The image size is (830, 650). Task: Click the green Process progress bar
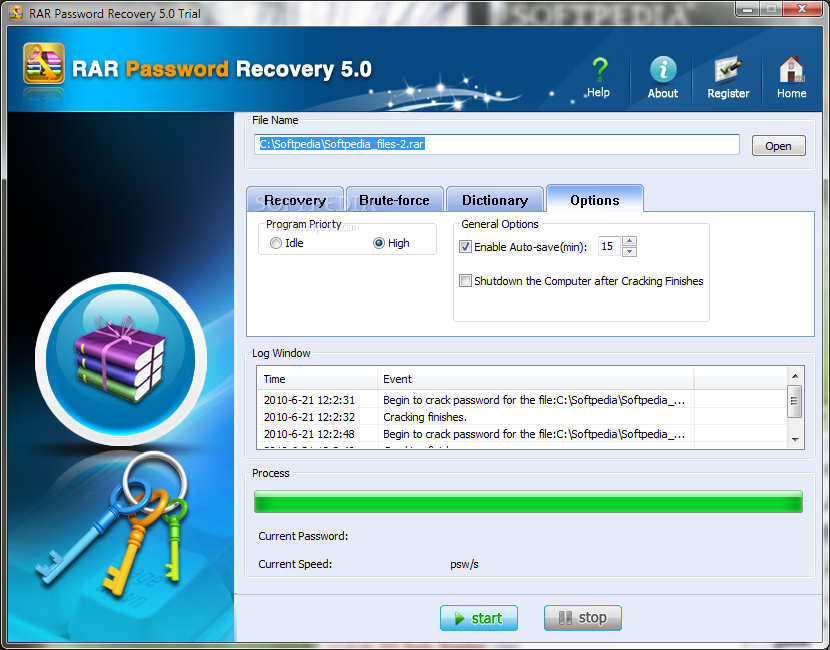click(x=528, y=502)
